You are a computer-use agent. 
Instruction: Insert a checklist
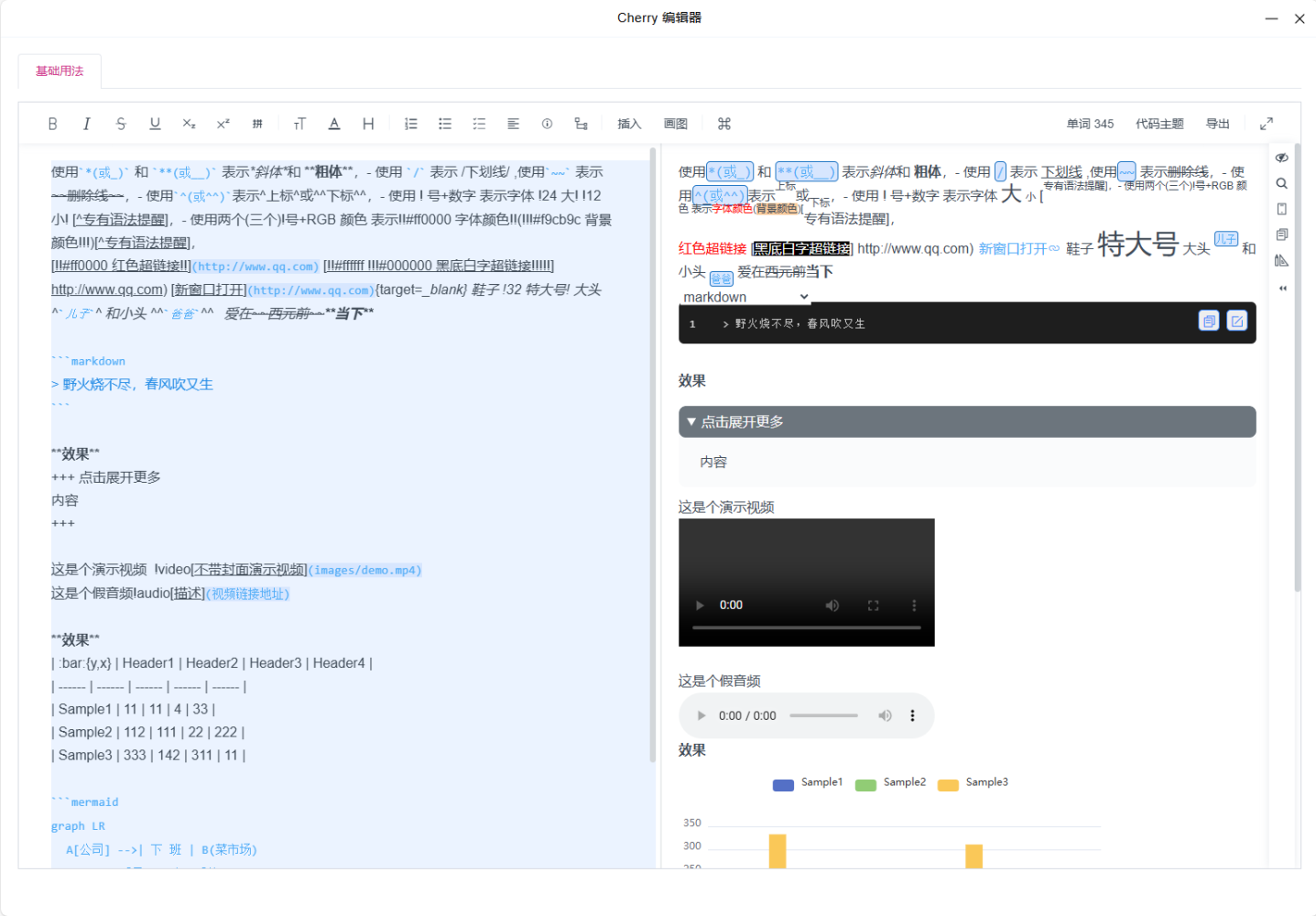click(479, 123)
